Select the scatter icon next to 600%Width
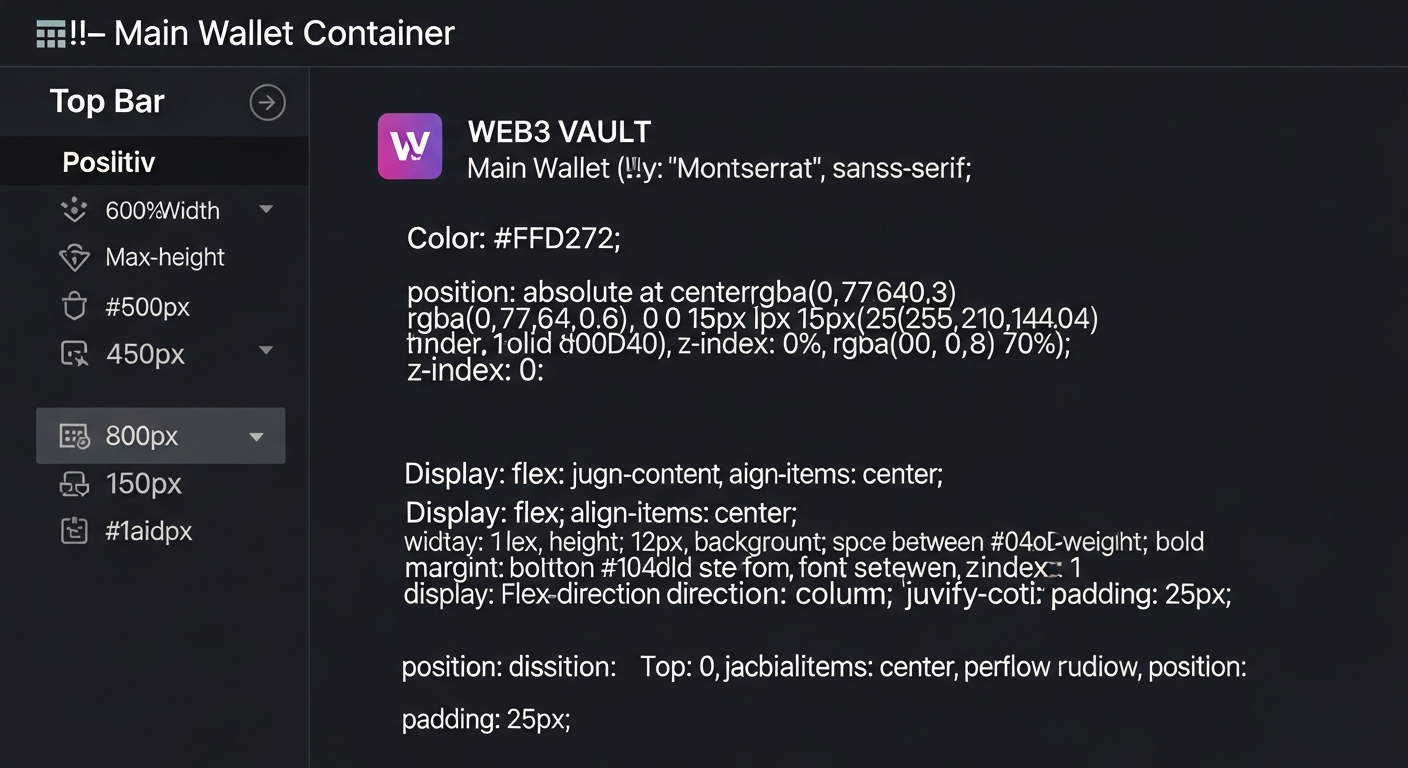Viewport: 1408px width, 768px height. [74, 210]
